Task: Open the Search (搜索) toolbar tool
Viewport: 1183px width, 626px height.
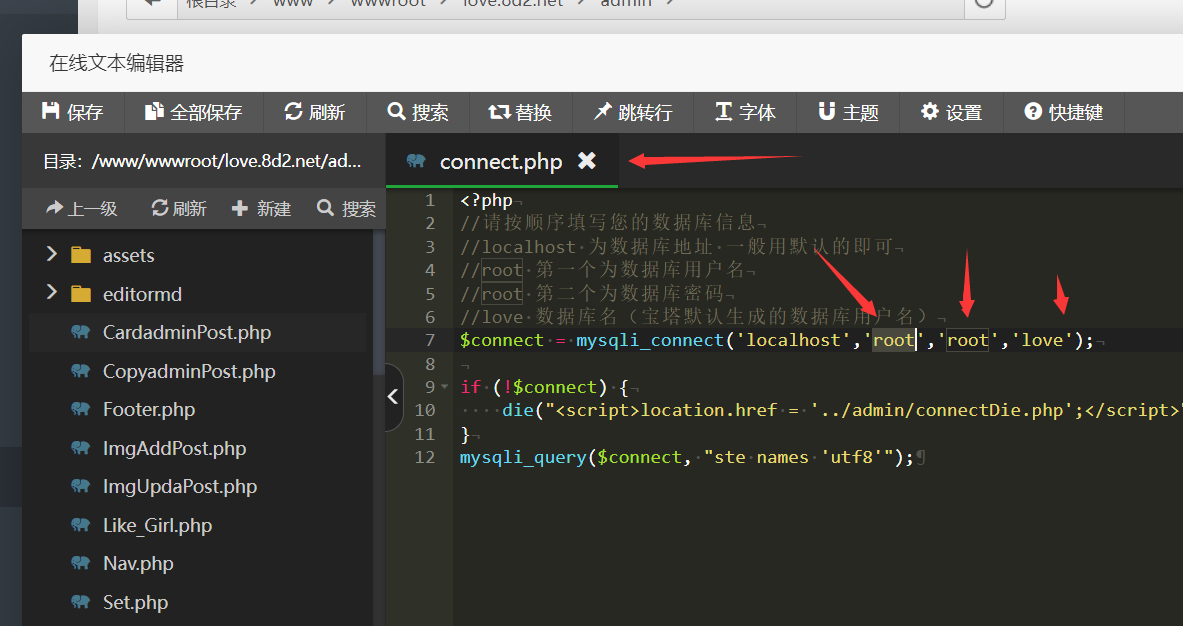Action: [x=418, y=112]
